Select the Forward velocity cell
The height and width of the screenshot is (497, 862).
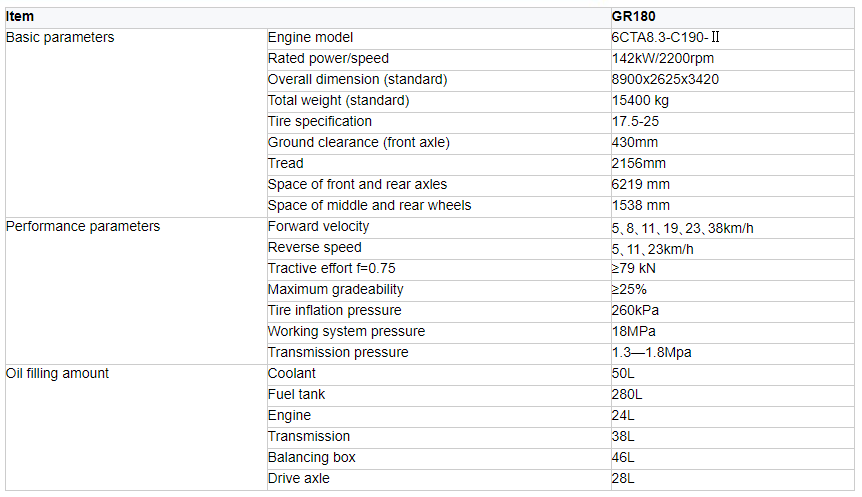tap(318, 226)
